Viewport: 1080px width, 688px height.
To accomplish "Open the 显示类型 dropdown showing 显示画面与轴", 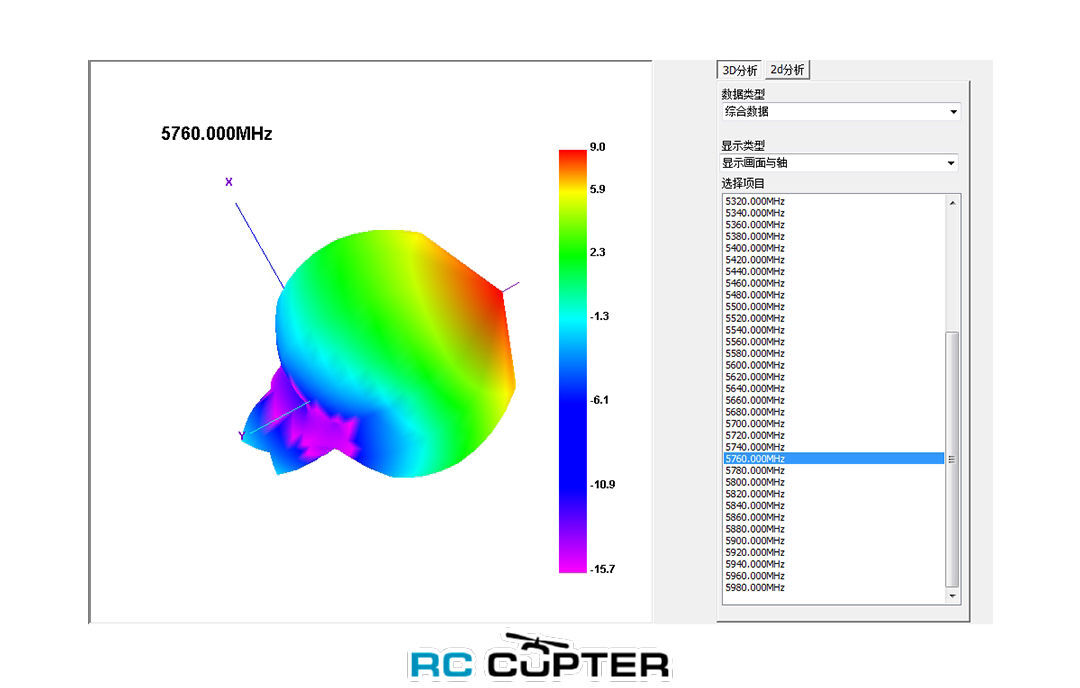I will pyautogui.click(x=839, y=163).
